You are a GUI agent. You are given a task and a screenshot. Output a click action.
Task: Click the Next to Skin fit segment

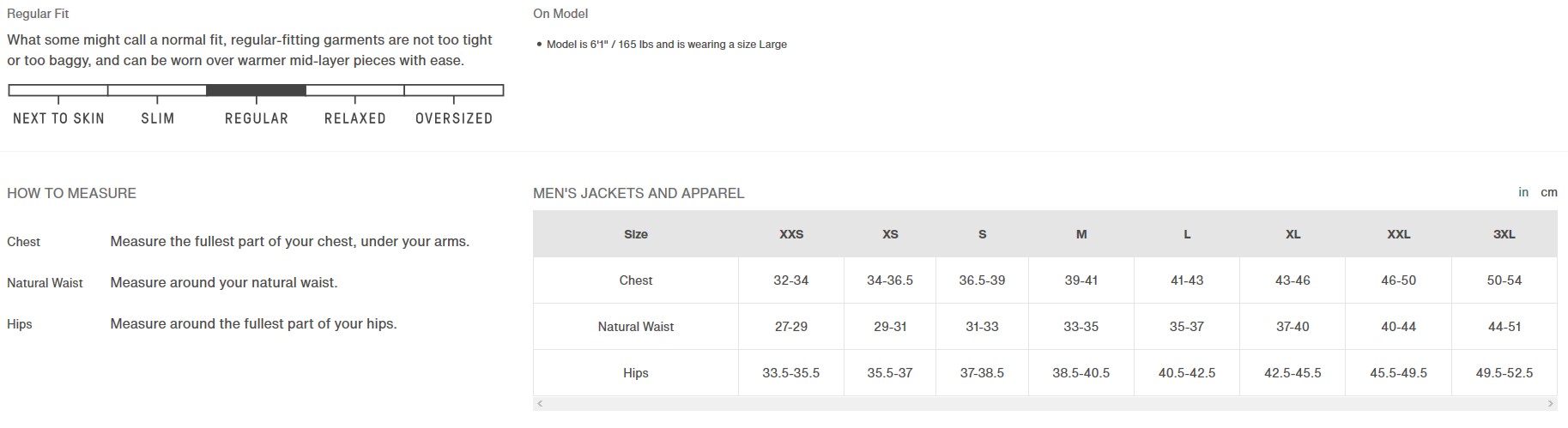58,90
